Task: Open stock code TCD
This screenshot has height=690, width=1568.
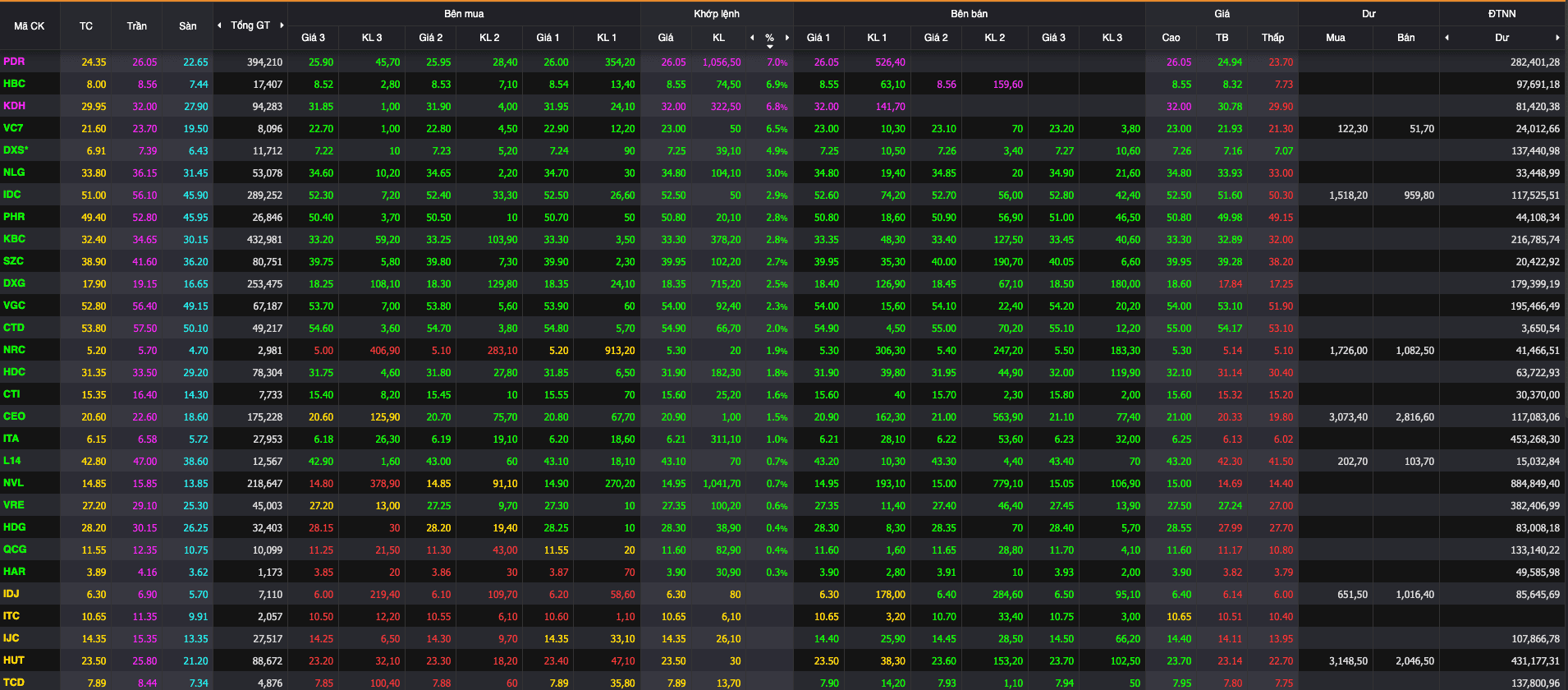Action: [14, 683]
